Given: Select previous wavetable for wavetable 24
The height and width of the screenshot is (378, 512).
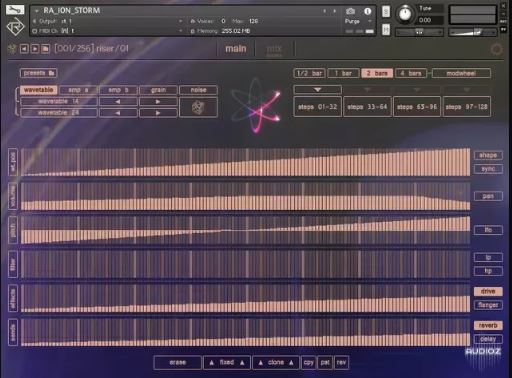Looking at the screenshot, I should tap(118, 113).
